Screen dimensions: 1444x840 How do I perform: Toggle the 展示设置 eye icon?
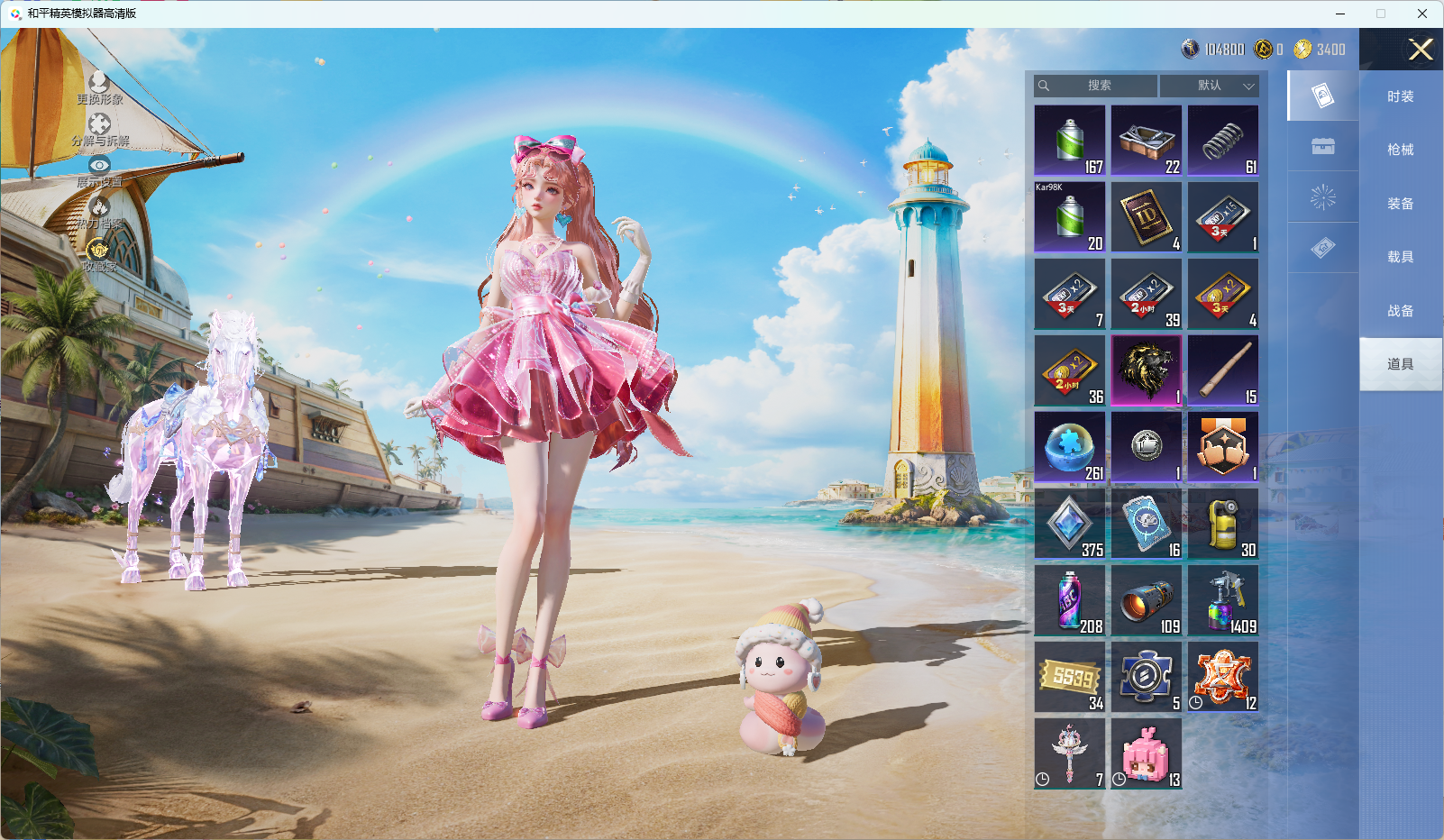[99, 165]
